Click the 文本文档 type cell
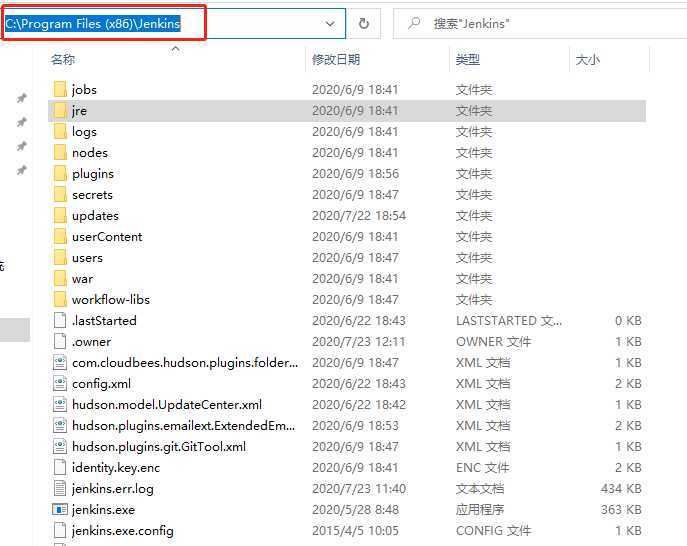Image resolution: width=687 pixels, height=546 pixels. [x=480, y=489]
